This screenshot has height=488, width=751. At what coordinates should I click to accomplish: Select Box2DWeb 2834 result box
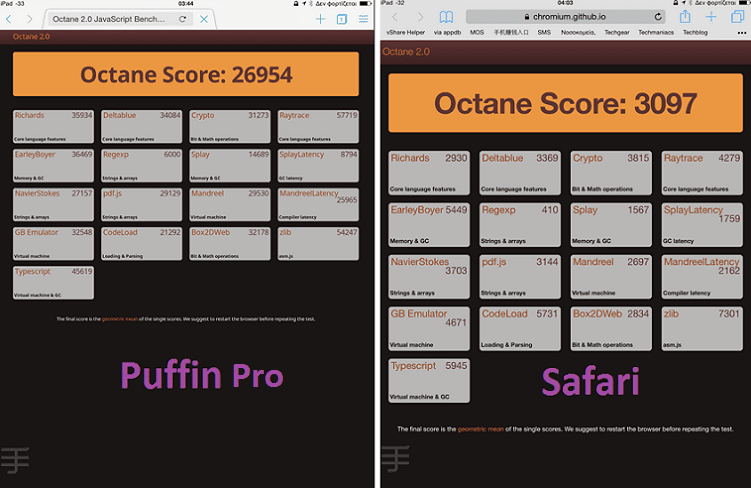coord(611,329)
